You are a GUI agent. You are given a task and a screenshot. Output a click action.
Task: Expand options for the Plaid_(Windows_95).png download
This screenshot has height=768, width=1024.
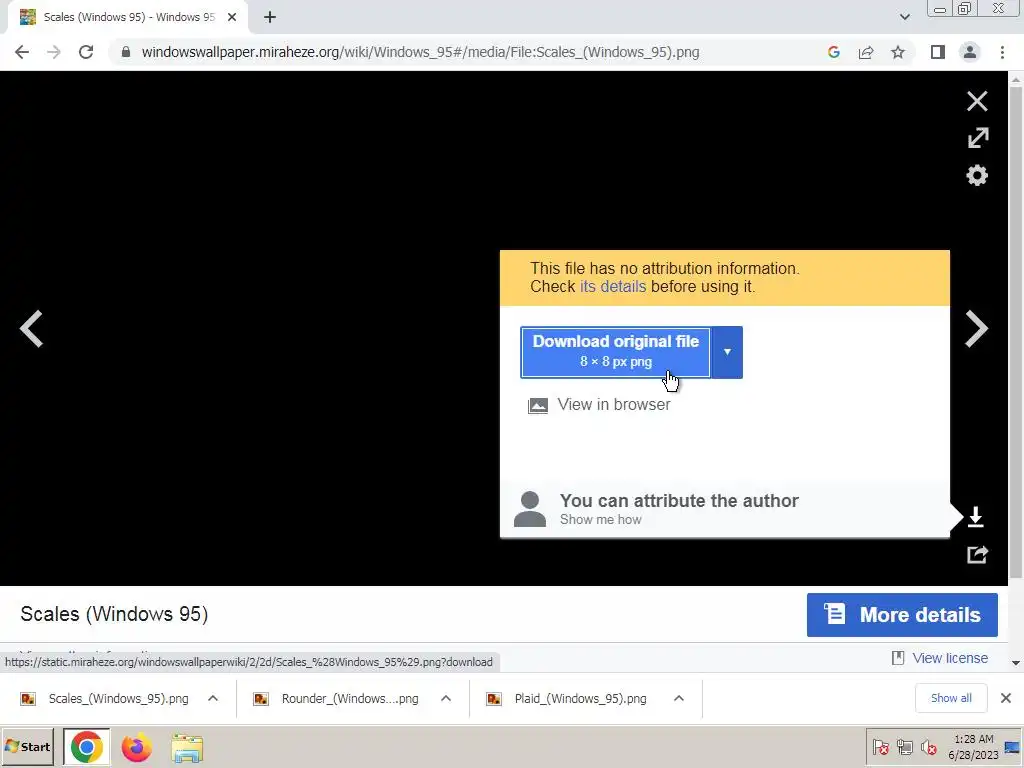click(679, 699)
